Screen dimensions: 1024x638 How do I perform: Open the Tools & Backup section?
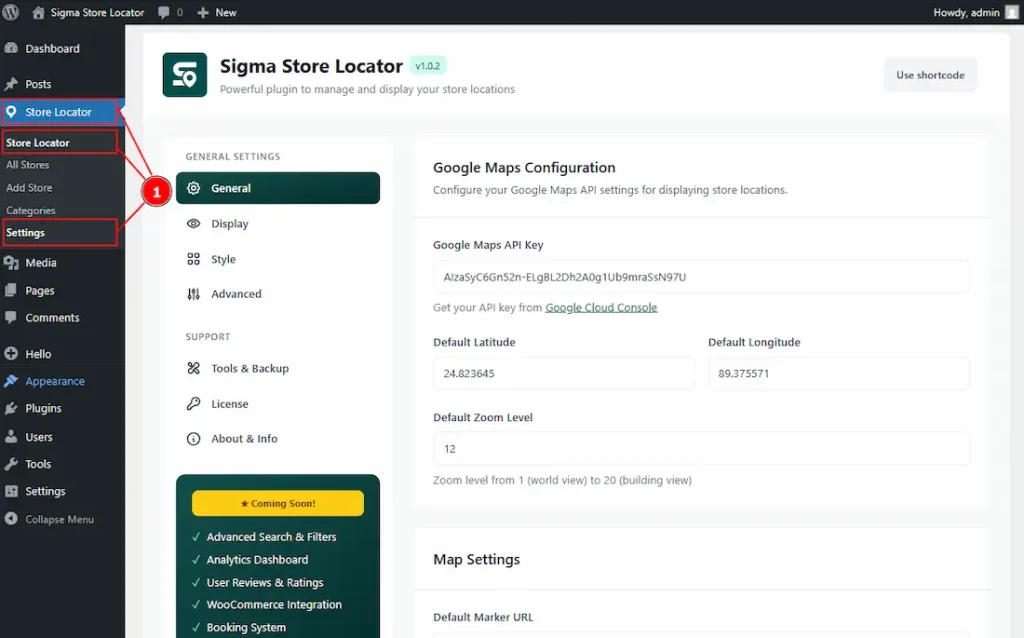coord(278,368)
